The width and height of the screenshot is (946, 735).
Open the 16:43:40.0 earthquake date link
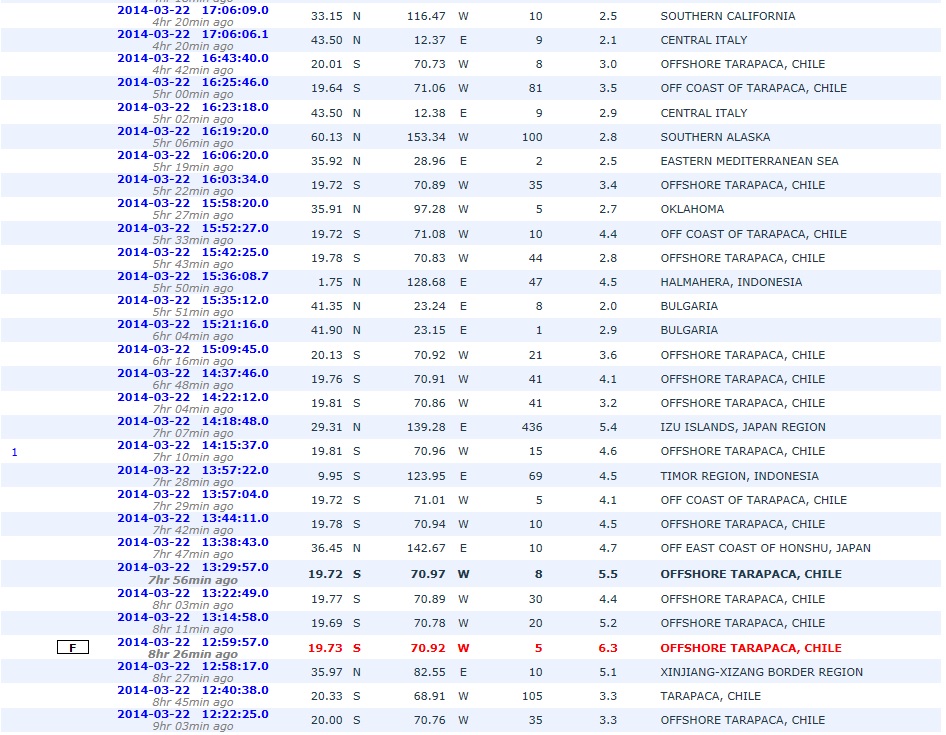193,59
